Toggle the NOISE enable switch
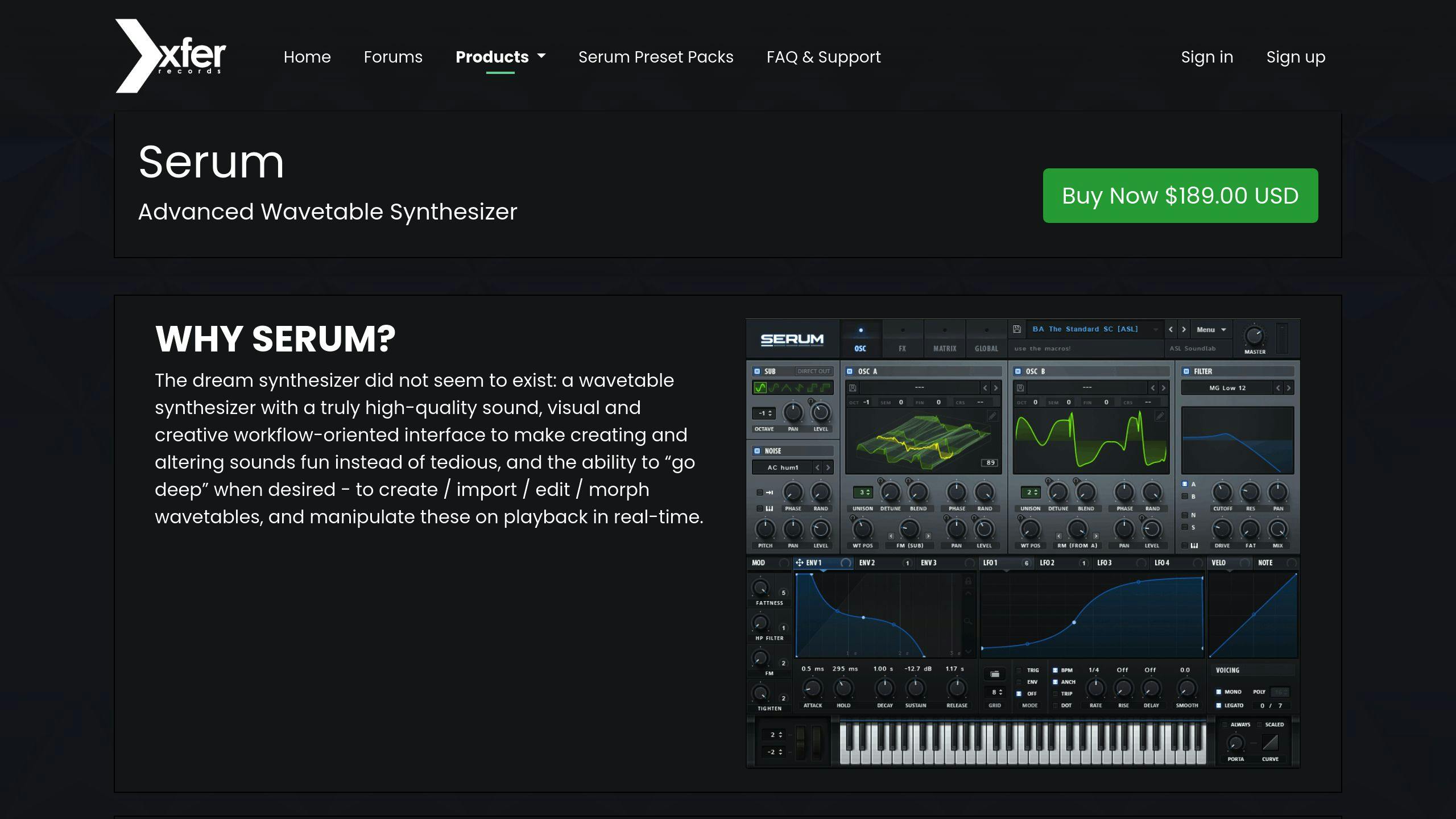The width and height of the screenshot is (1456, 819). pyautogui.click(x=757, y=451)
